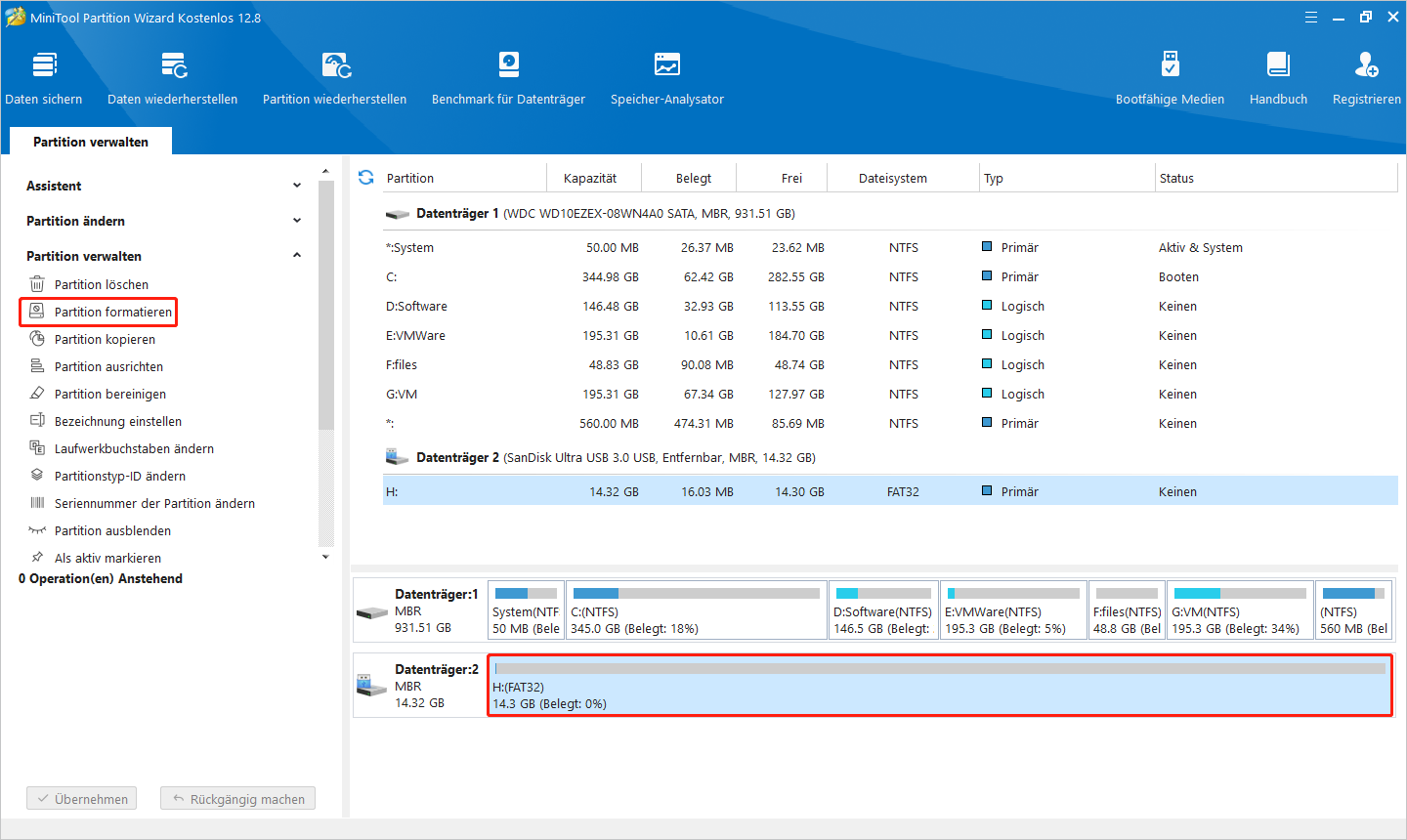This screenshot has width=1407, height=840.
Task: Open Bootfähige Medien builder
Action: click(x=1170, y=78)
